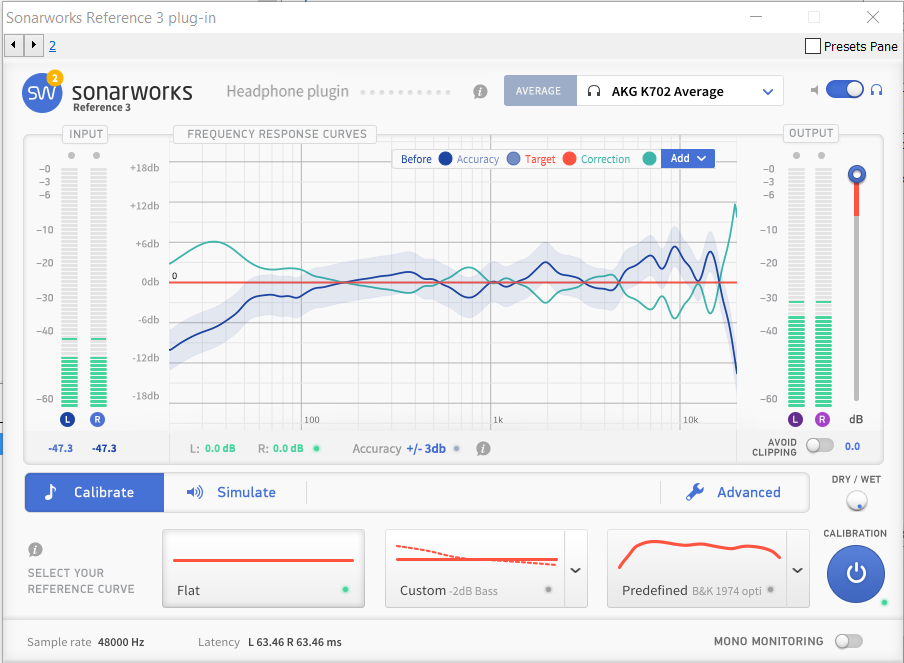904x663 pixels.
Task: Click the output right channel R badge
Action: (x=822, y=420)
